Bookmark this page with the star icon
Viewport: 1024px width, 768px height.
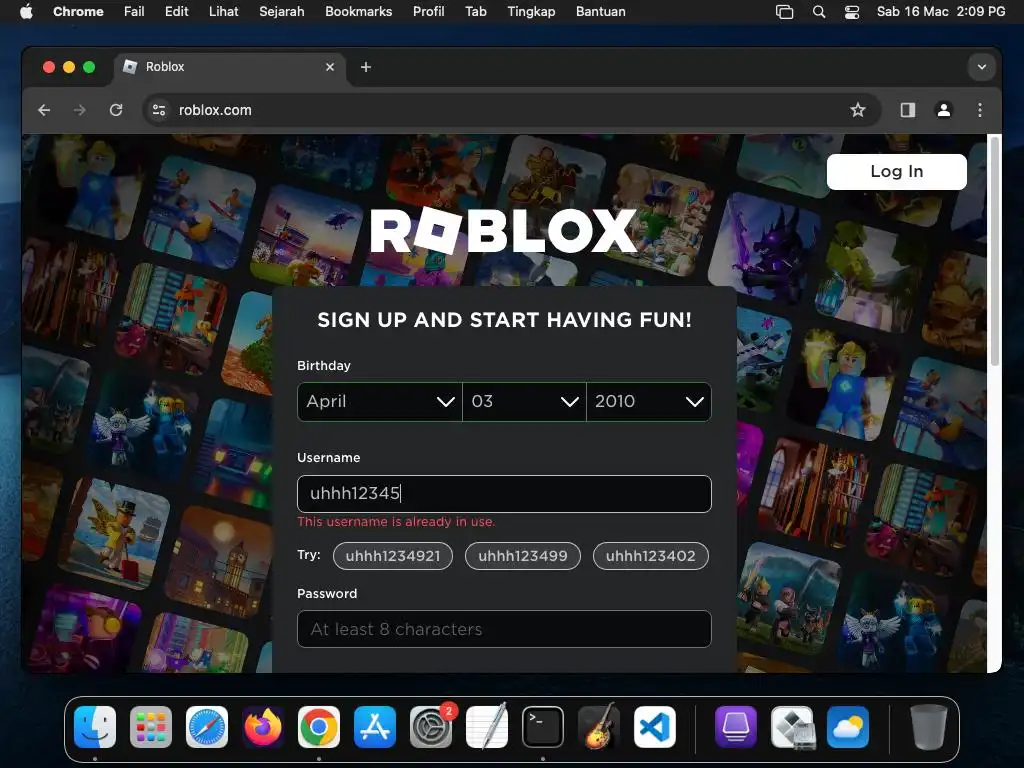[x=857, y=110]
